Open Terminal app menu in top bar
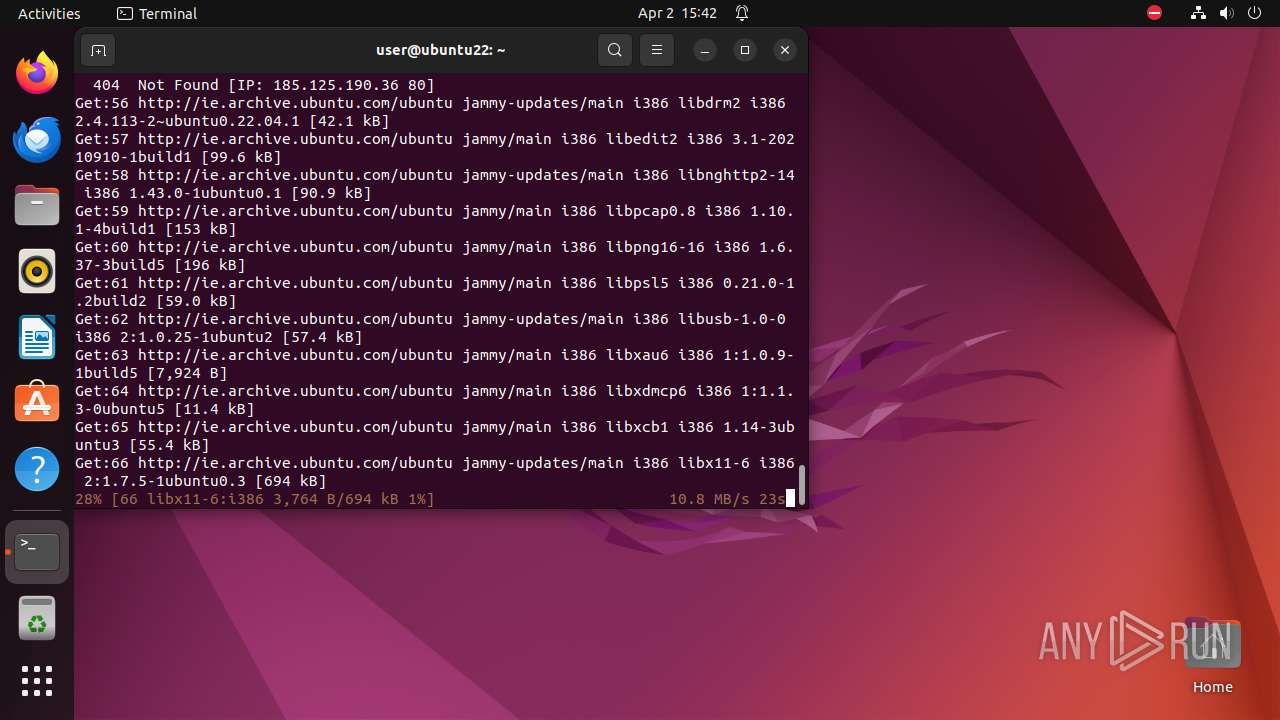This screenshot has width=1280, height=720. 157,13
